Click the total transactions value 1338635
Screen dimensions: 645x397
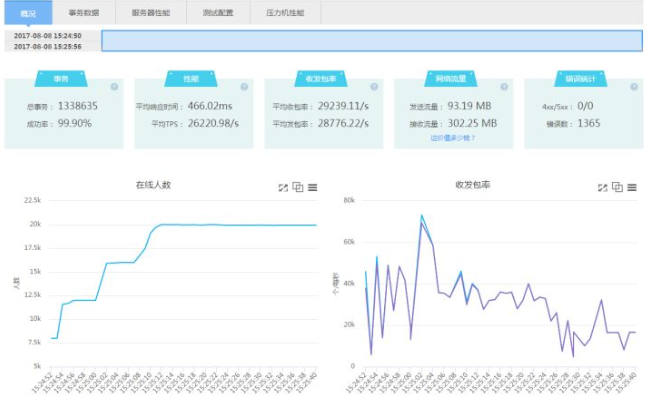click(x=78, y=106)
